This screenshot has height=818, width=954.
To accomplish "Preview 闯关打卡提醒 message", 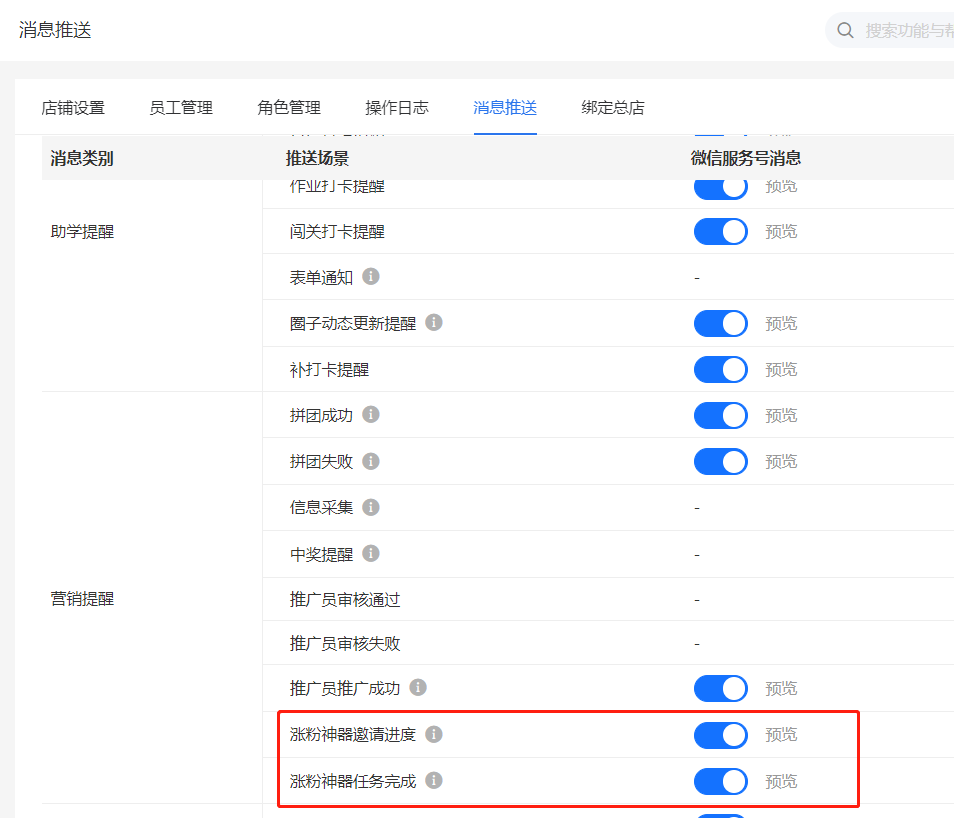I will tap(781, 232).
